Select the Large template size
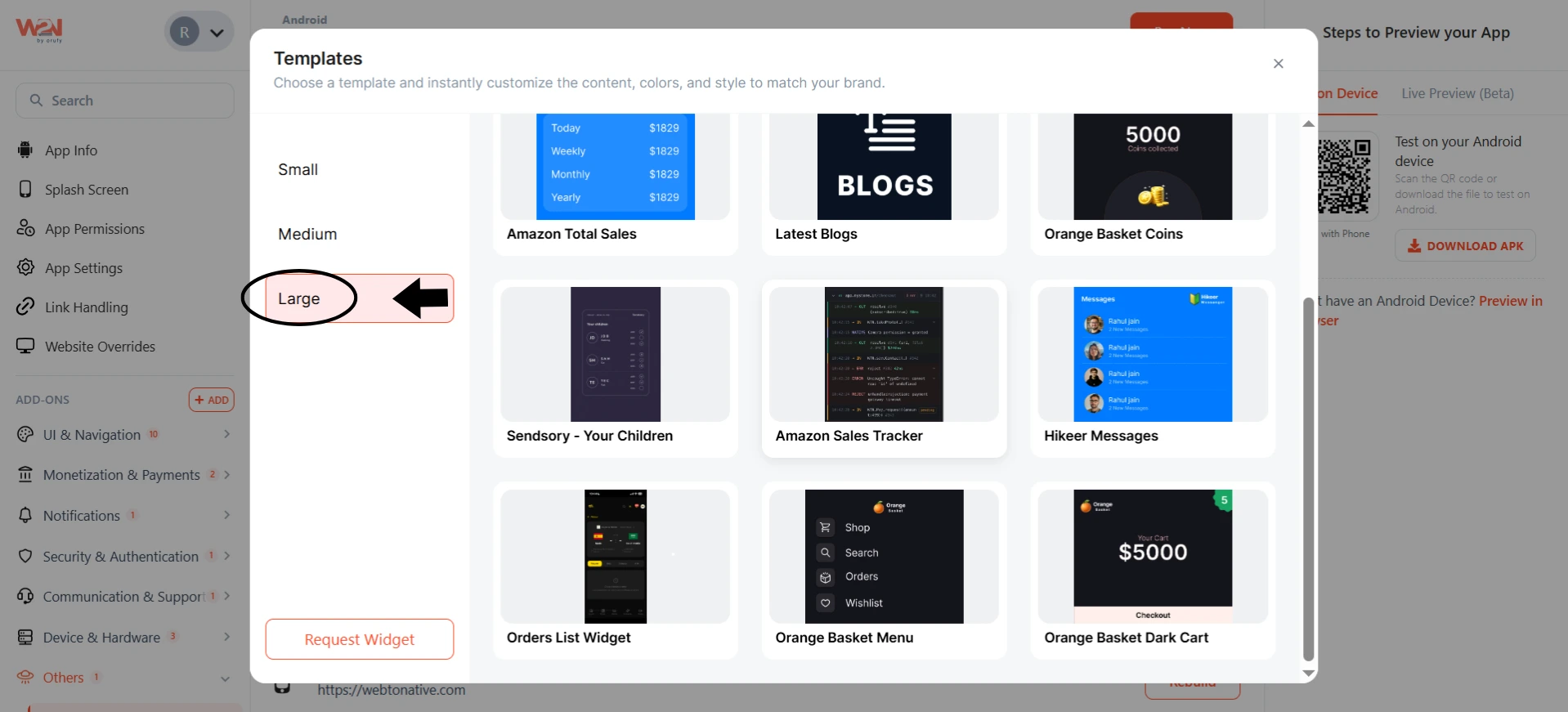1568x712 pixels. coord(359,298)
